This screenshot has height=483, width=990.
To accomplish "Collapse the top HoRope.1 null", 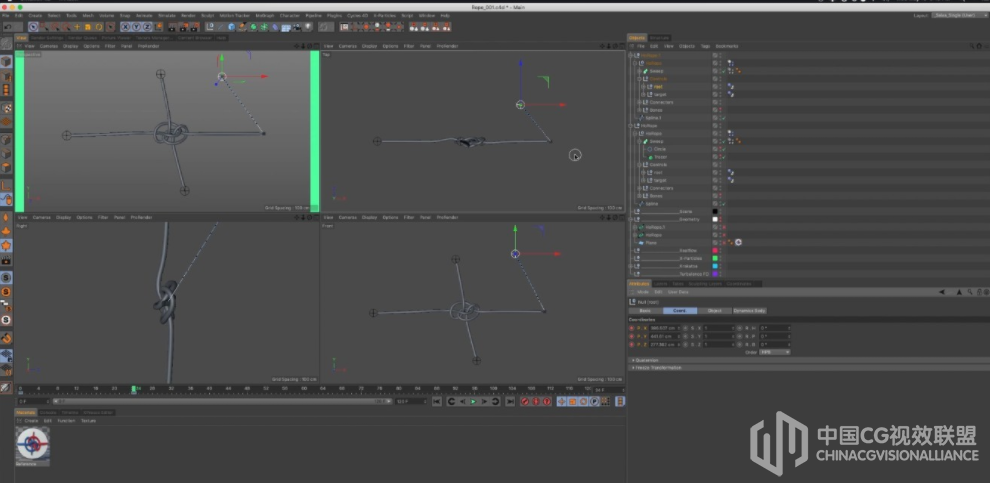I will click(x=631, y=56).
